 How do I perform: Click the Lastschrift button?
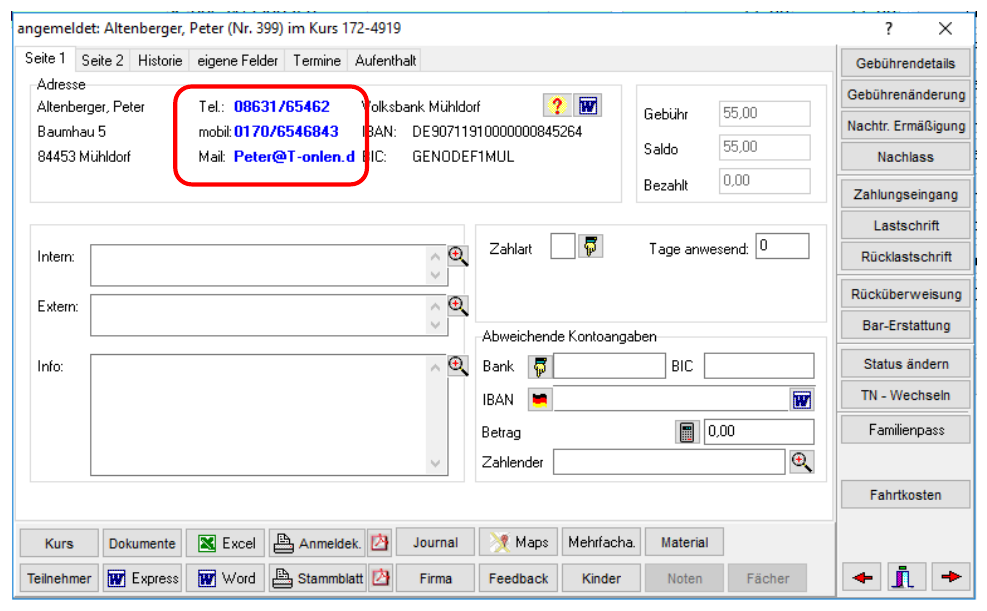click(x=905, y=225)
